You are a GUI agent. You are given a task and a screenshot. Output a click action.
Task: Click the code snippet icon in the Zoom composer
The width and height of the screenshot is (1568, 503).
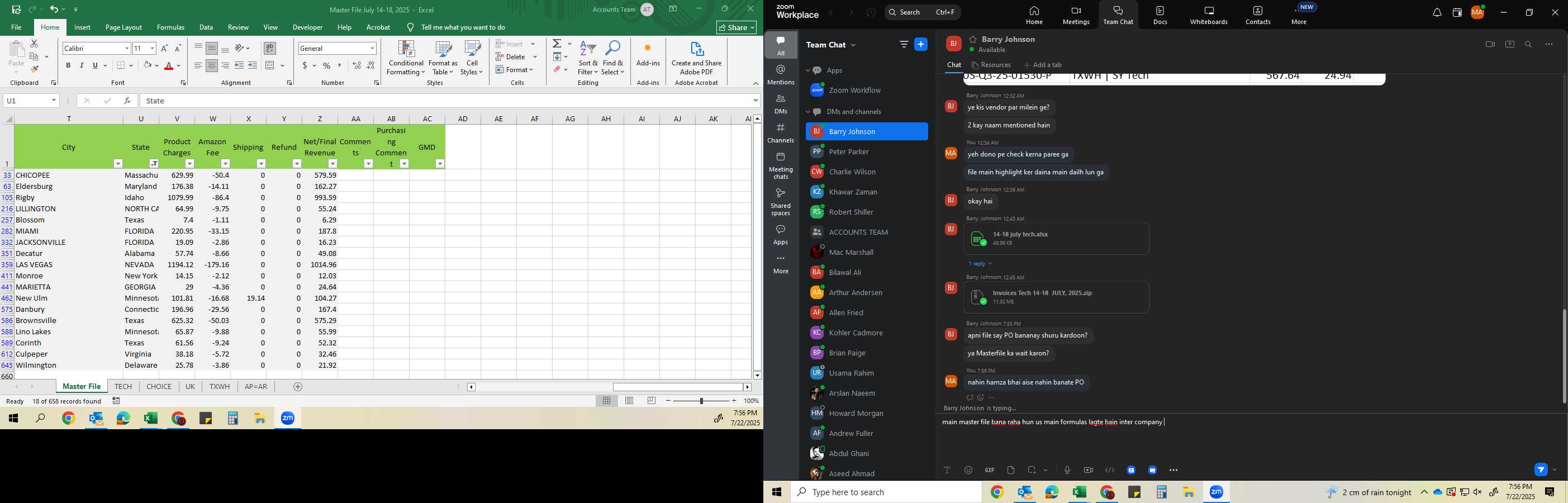(1110, 470)
